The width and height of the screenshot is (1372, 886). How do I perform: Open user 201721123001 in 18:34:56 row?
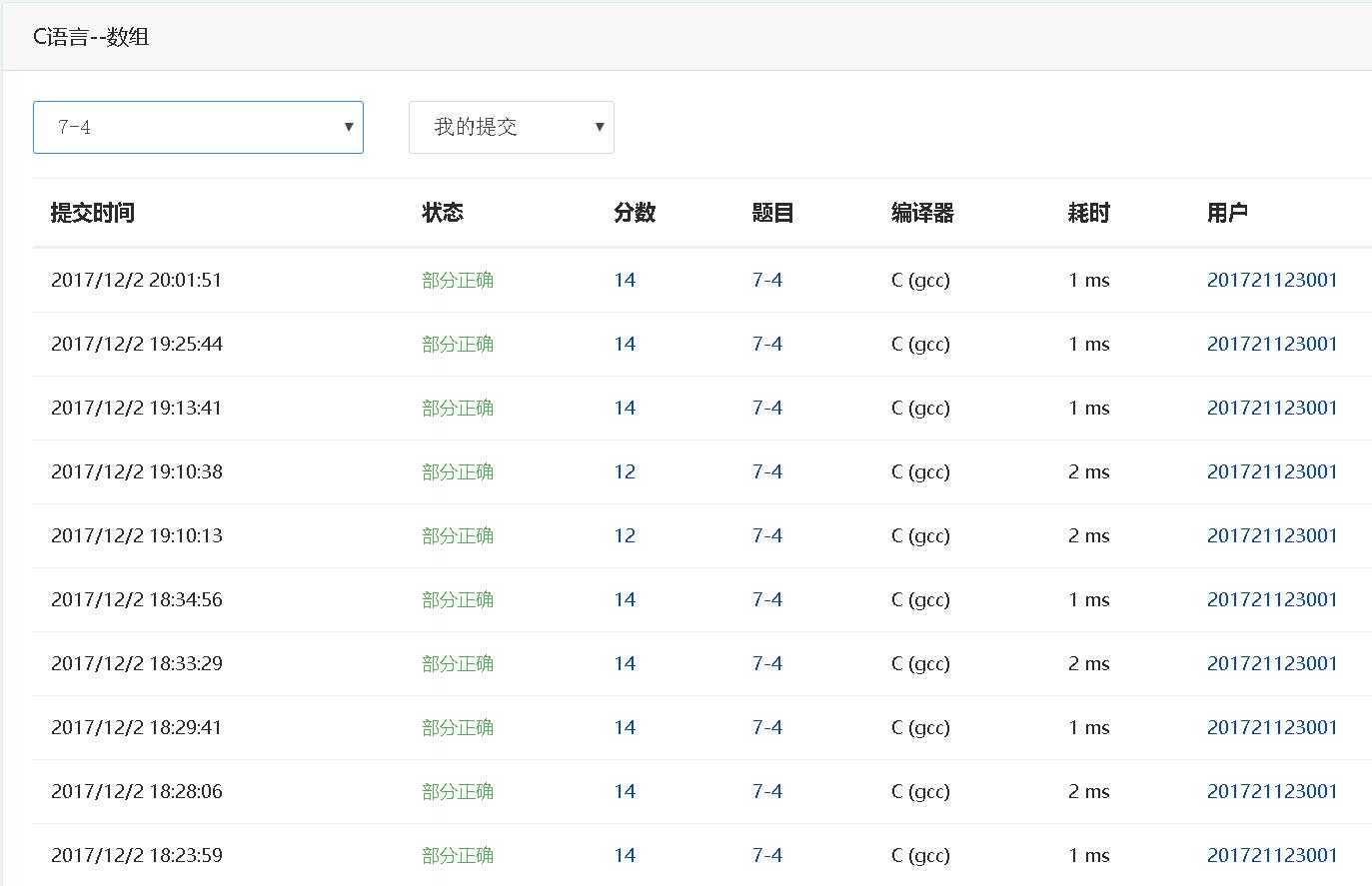[x=1272, y=599]
